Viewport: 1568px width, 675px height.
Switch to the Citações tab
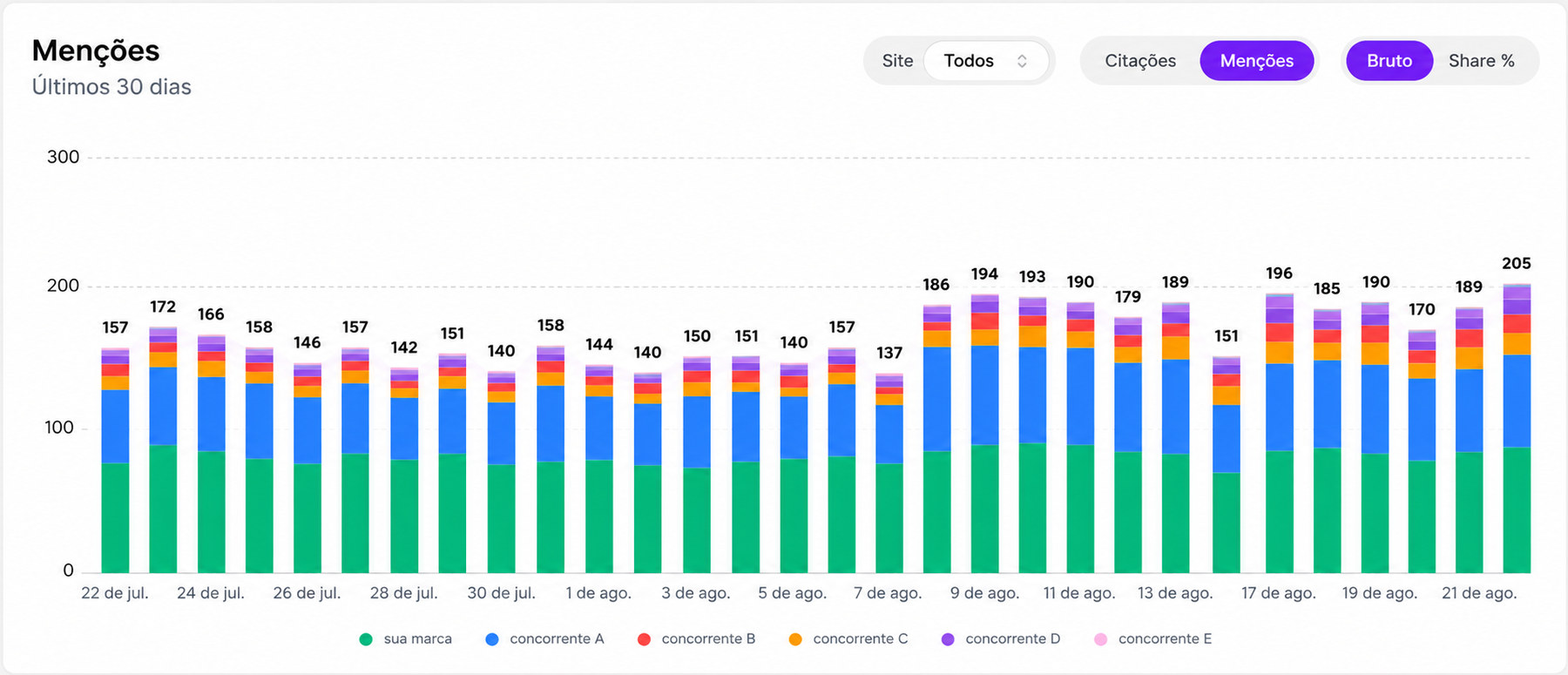pyautogui.click(x=1140, y=61)
